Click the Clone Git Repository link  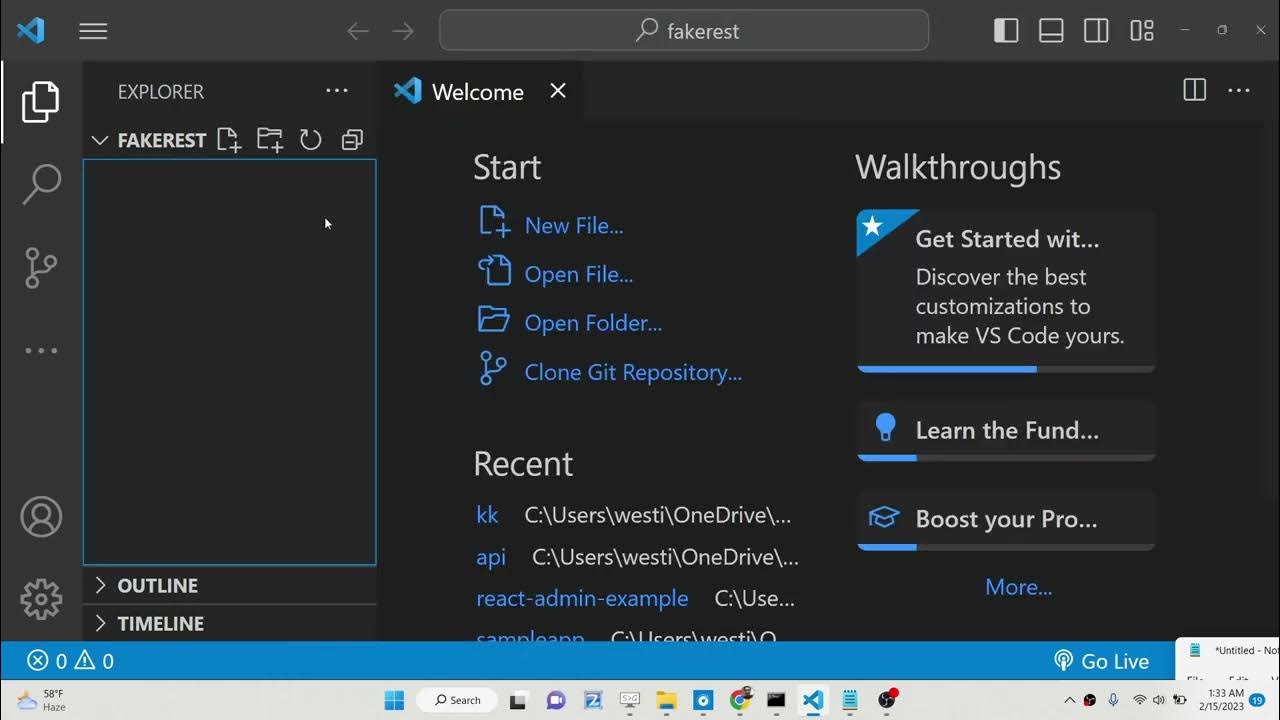[x=632, y=372]
